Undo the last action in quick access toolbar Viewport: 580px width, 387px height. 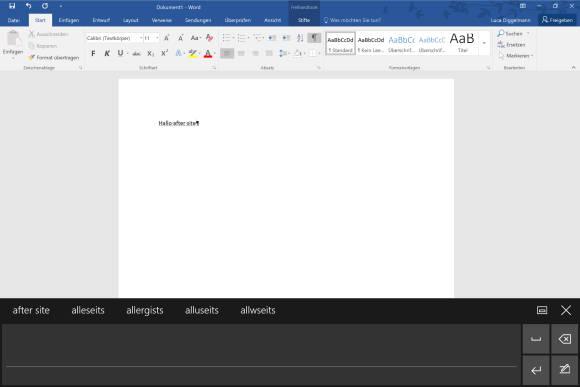[28, 6]
